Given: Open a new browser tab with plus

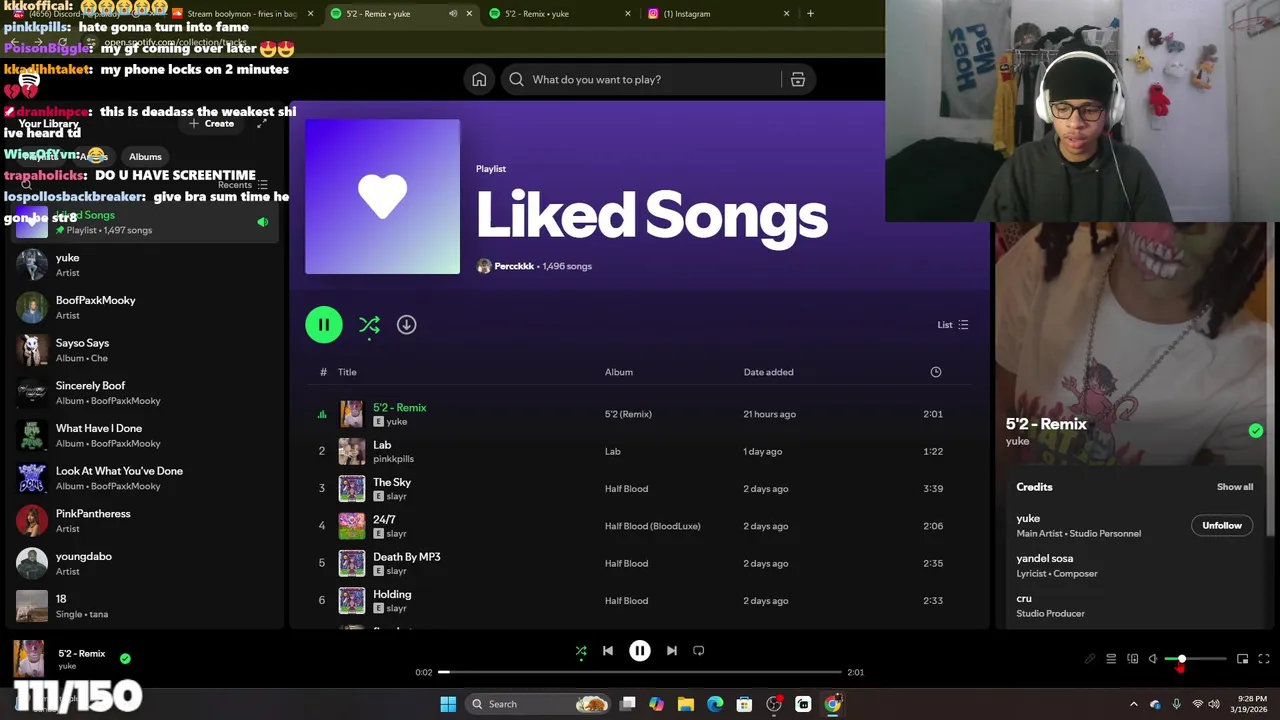Looking at the screenshot, I should [810, 14].
